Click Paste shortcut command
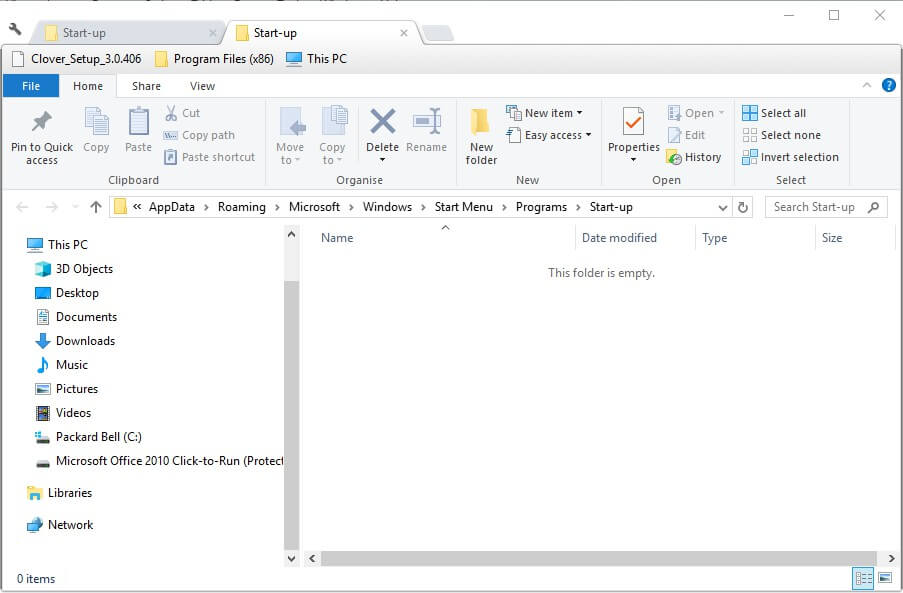 coord(209,157)
